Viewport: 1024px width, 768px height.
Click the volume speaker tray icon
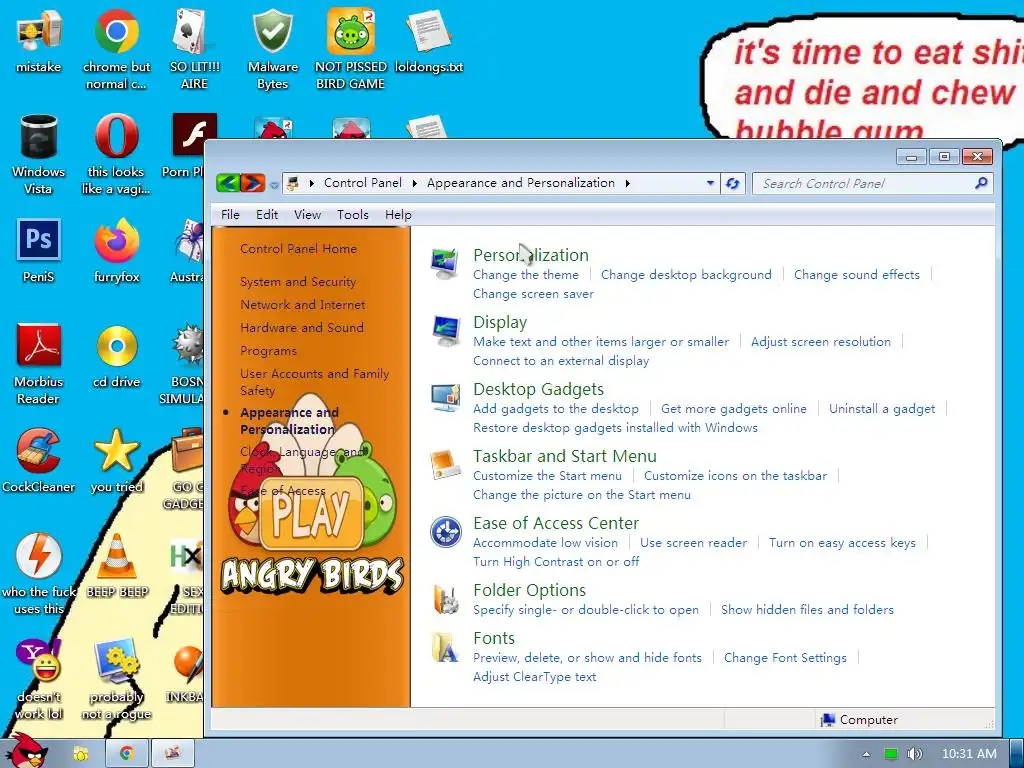pos(914,754)
